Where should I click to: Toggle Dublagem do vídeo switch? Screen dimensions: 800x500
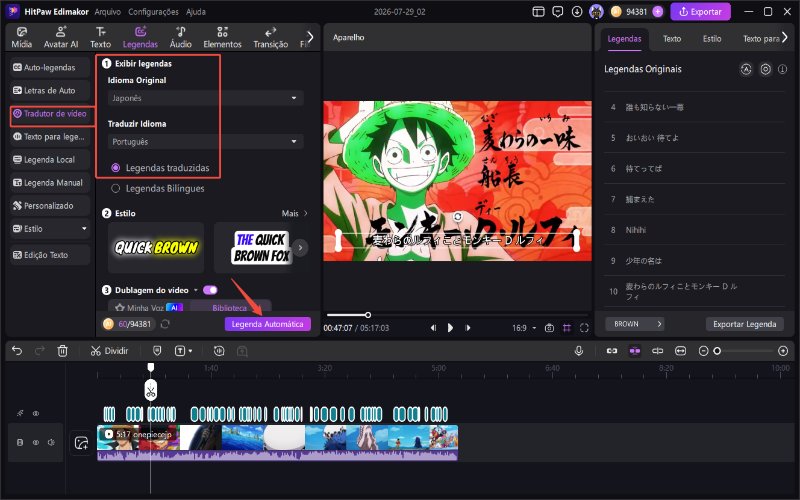[x=210, y=290]
